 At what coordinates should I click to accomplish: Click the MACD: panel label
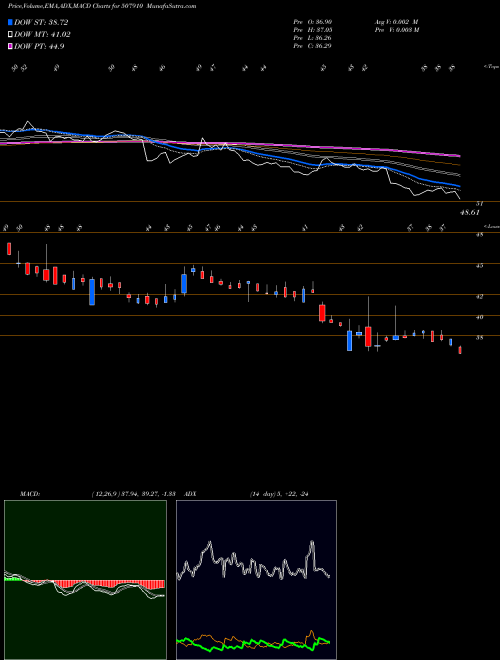(x=30, y=494)
